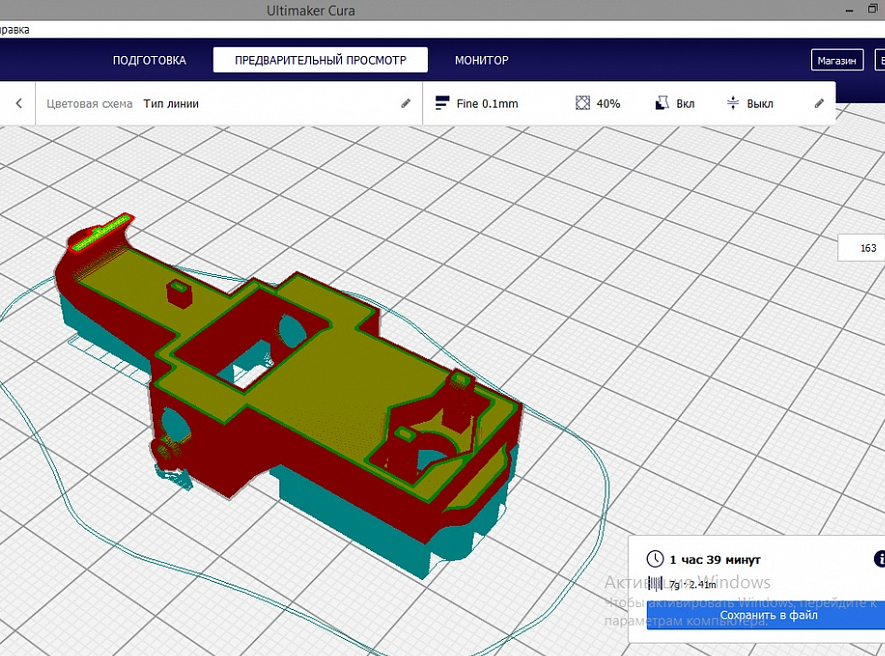Click the infill density pattern icon
The image size is (885, 656).
[x=583, y=103]
